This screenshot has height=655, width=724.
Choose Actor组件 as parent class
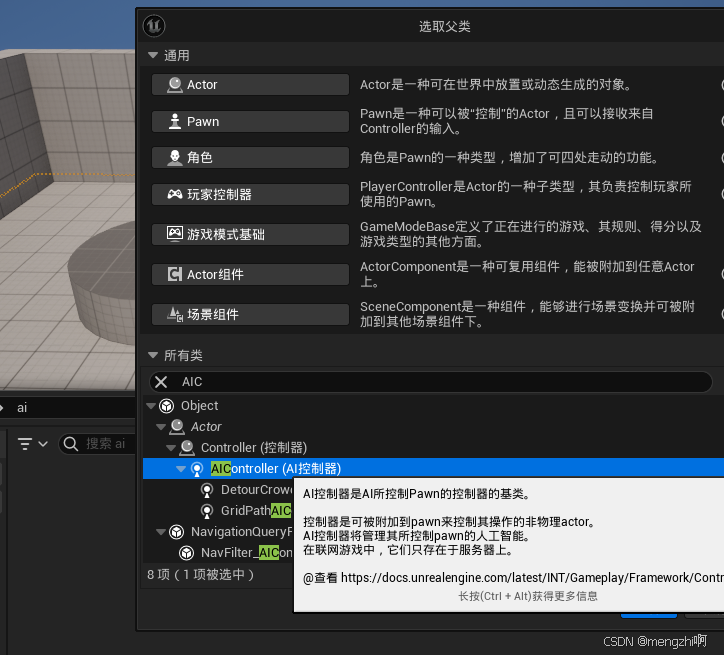point(250,275)
